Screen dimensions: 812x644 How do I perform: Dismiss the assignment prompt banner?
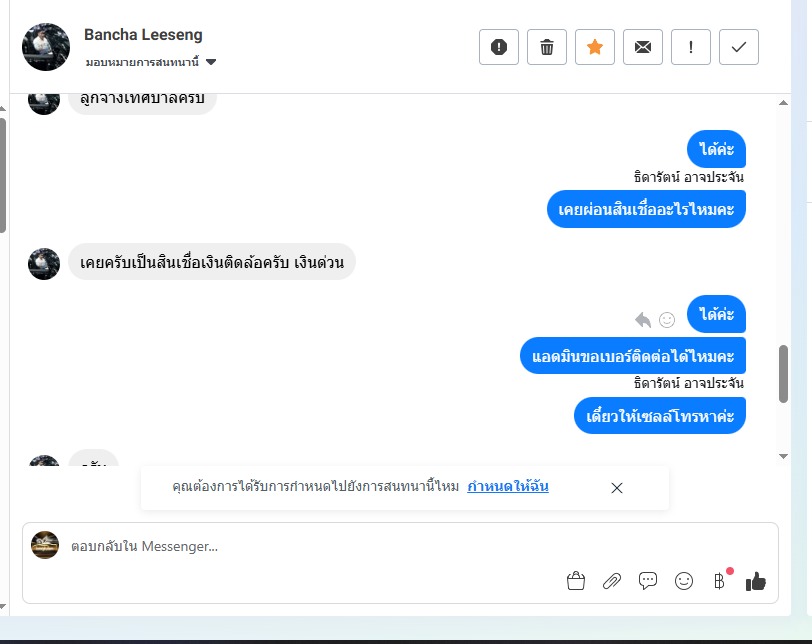[617, 488]
